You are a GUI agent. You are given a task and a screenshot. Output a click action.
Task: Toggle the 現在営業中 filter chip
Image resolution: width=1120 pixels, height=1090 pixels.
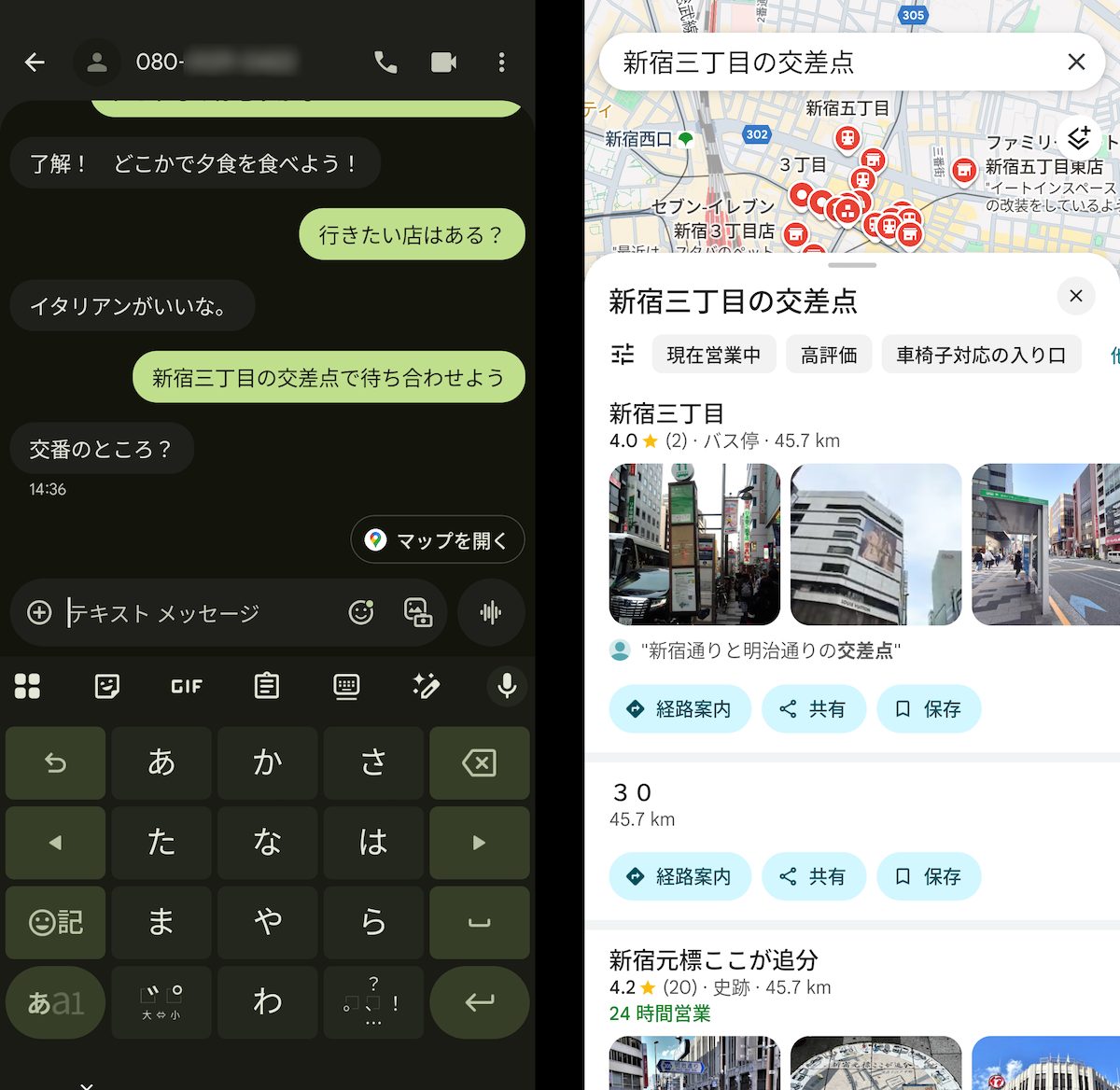click(x=713, y=355)
